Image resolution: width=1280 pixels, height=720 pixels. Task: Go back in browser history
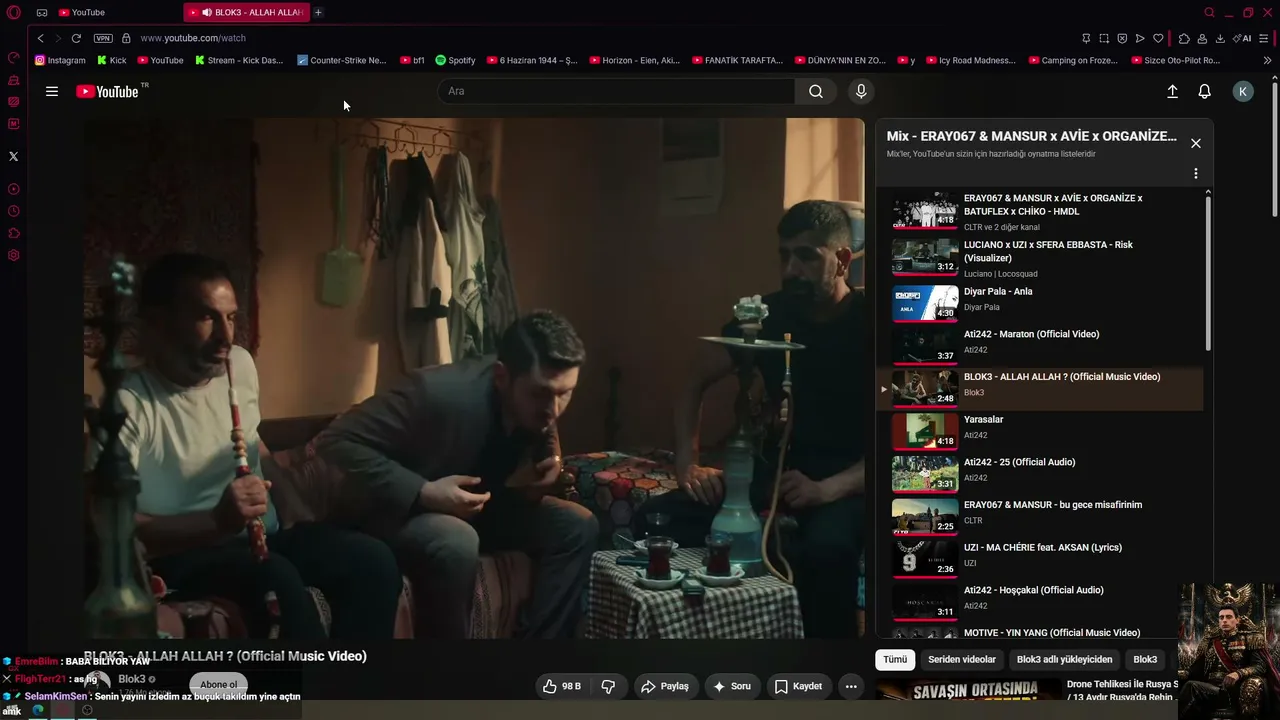pyautogui.click(x=40, y=38)
